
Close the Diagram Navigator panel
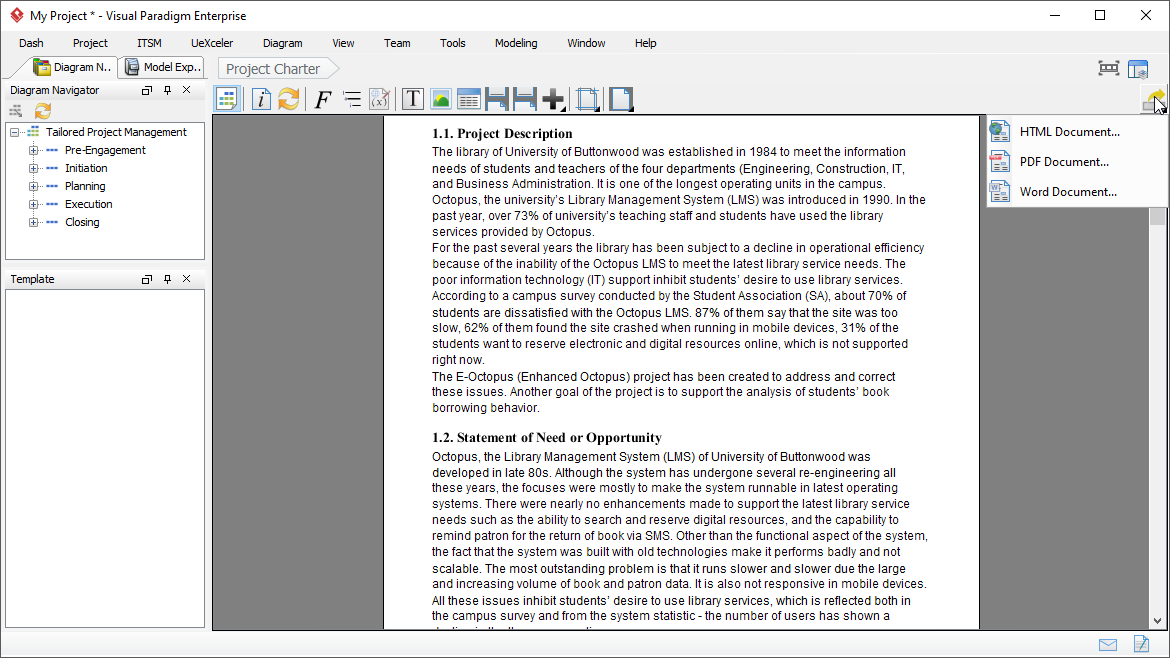[187, 90]
